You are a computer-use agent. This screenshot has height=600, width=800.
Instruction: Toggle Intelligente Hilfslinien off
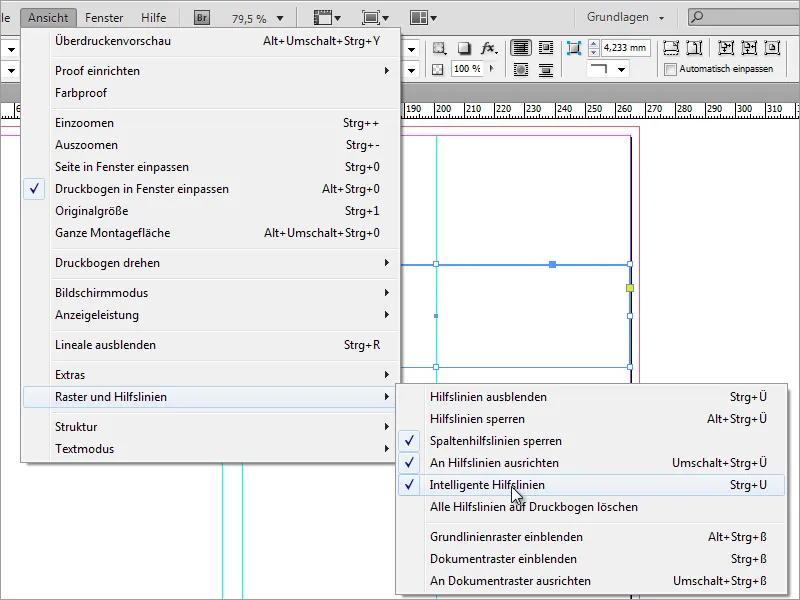coord(591,485)
